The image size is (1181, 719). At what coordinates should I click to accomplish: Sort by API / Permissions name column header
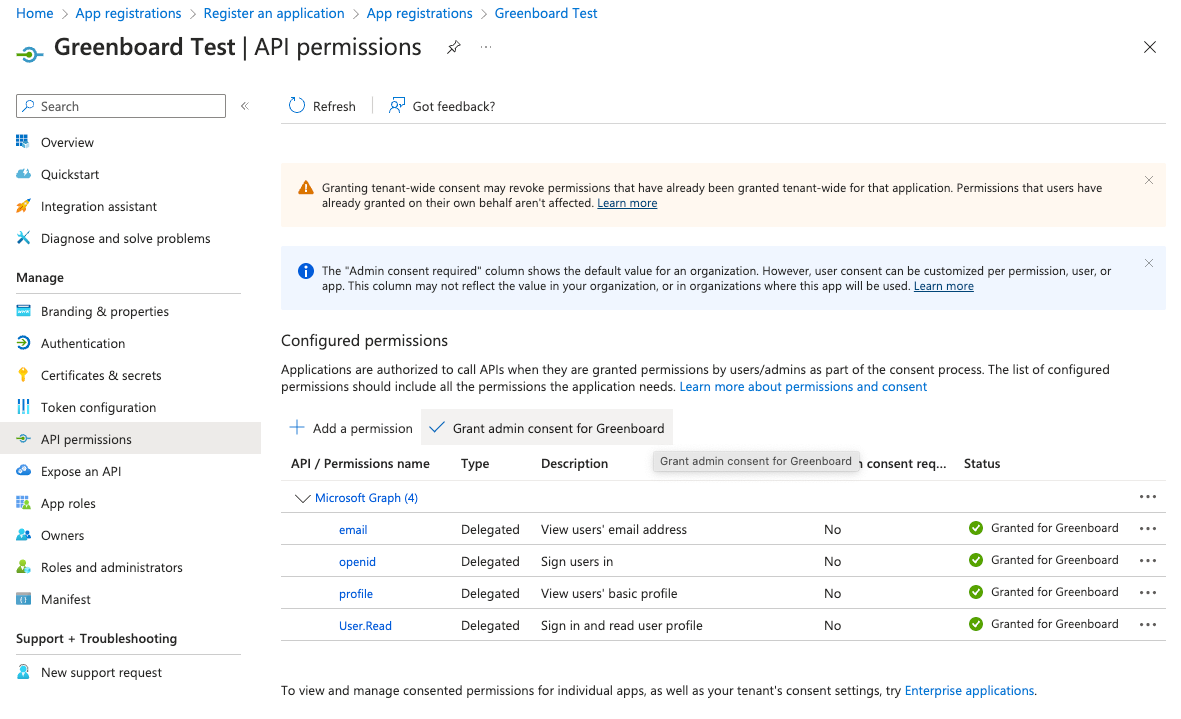360,464
